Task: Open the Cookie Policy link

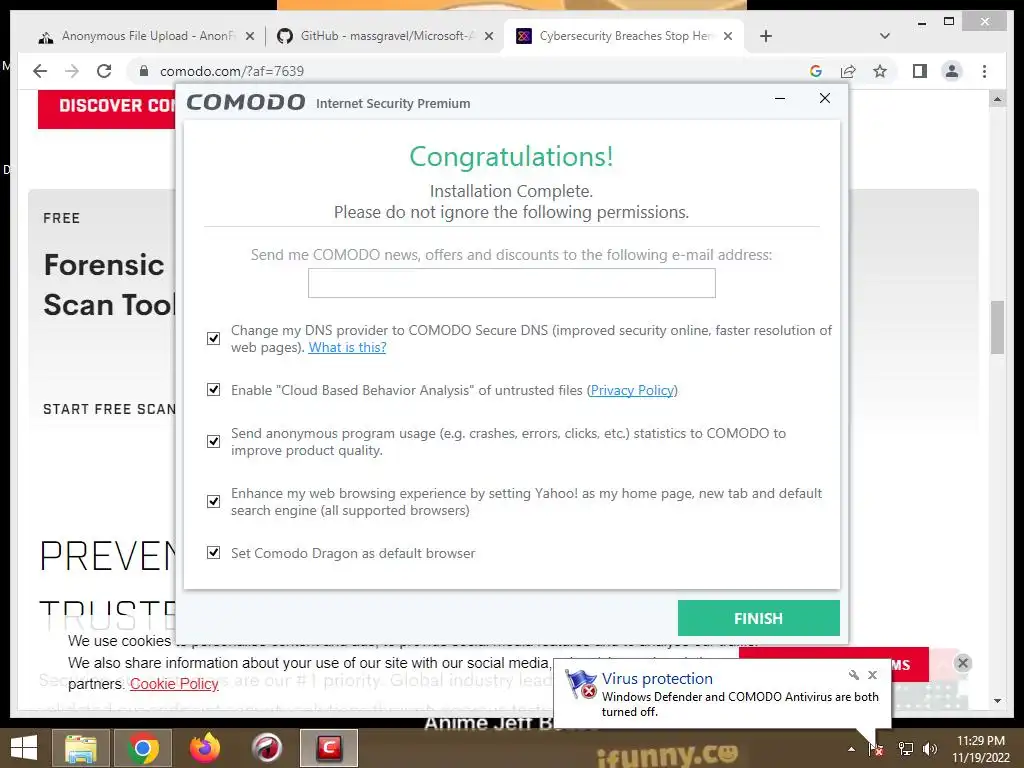Action: coord(174,684)
